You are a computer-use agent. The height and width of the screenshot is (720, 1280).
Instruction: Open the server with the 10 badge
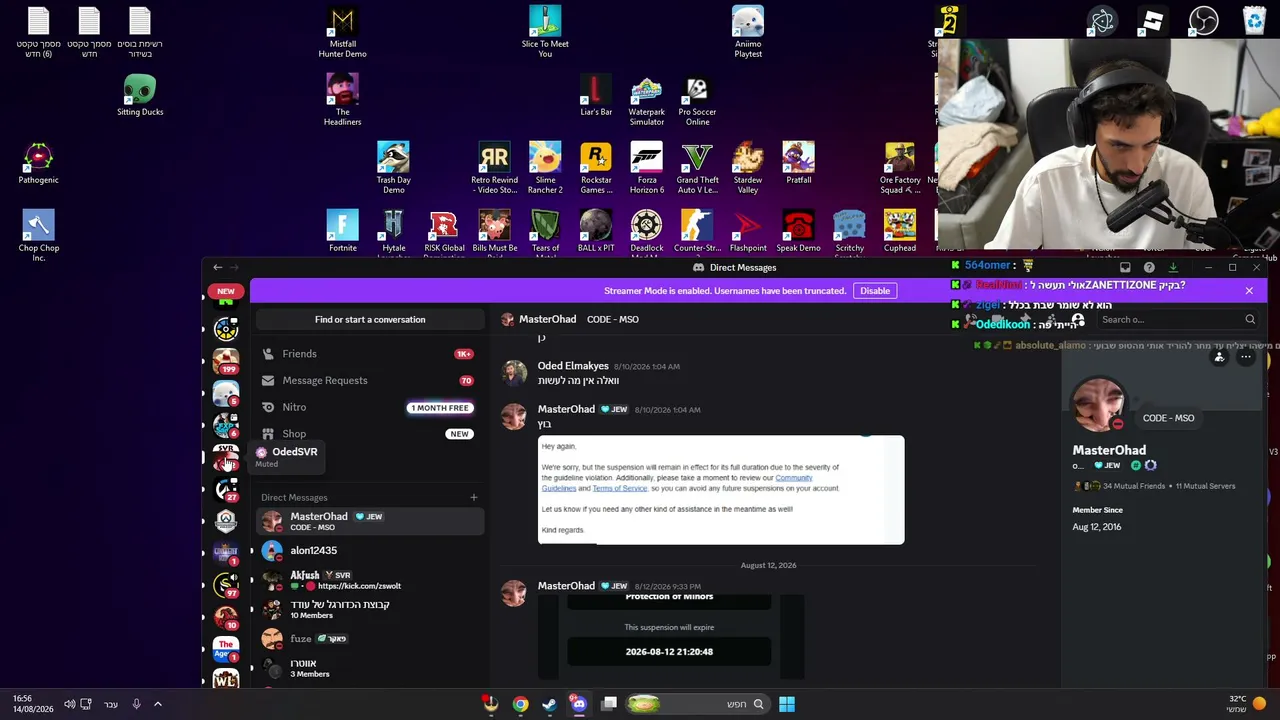pos(226,617)
